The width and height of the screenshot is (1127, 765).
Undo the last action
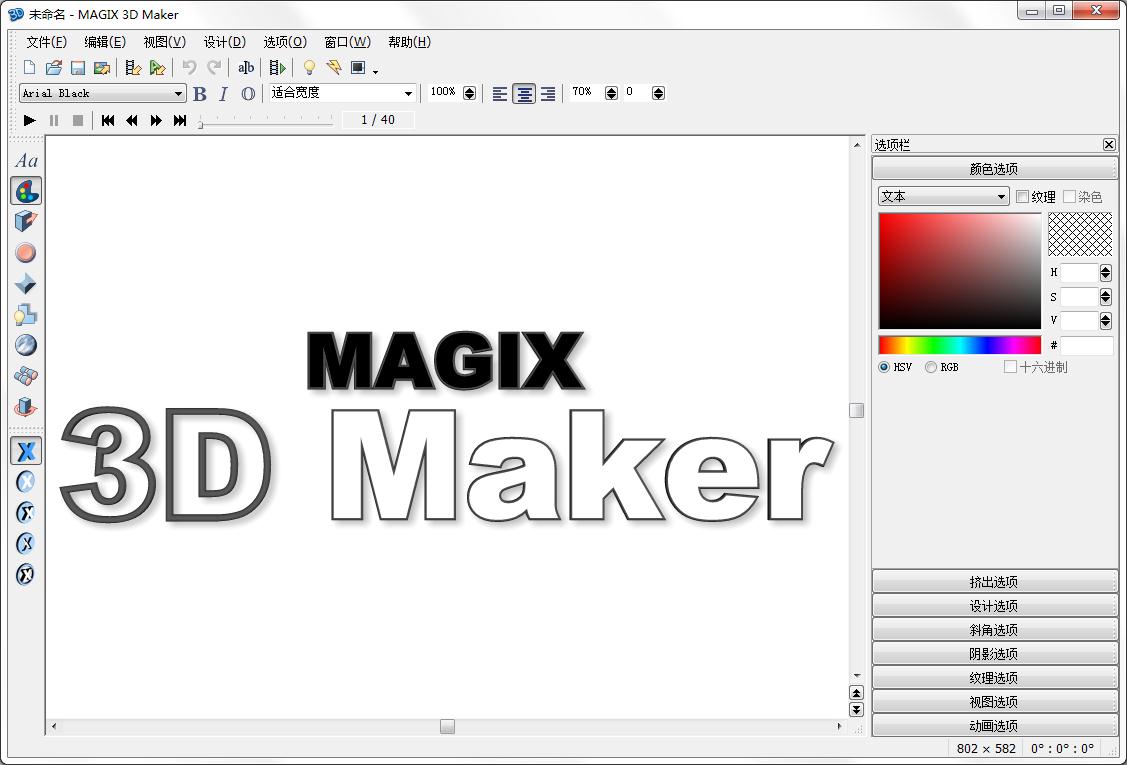coord(189,68)
